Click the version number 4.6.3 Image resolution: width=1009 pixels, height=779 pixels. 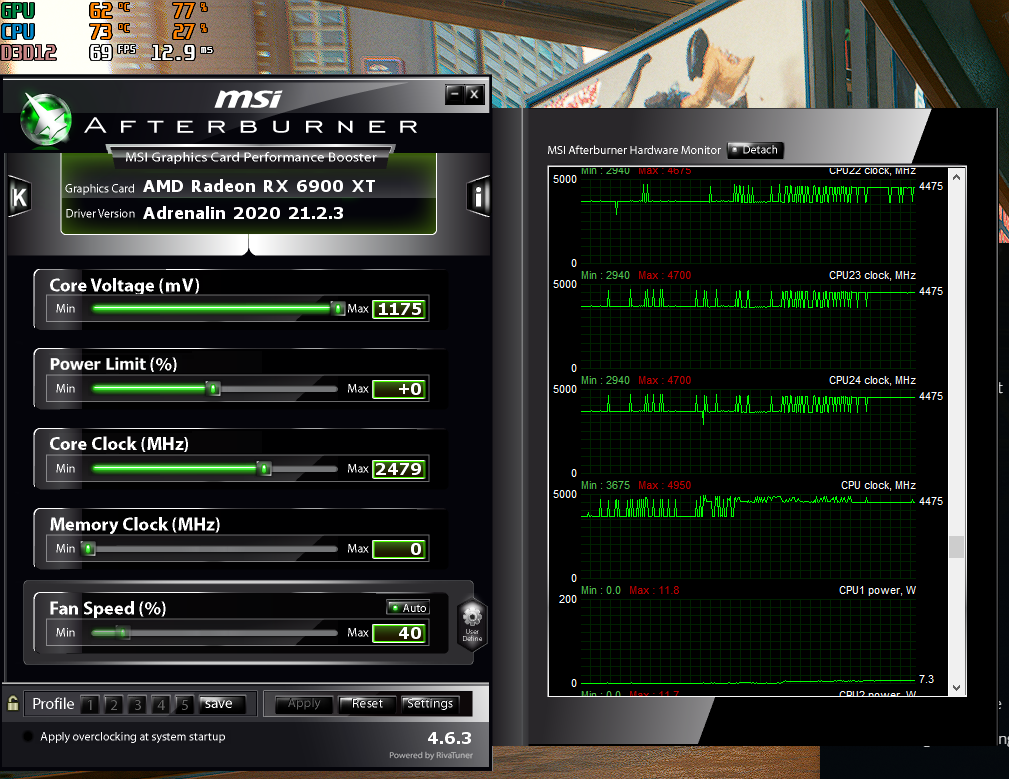click(x=449, y=738)
